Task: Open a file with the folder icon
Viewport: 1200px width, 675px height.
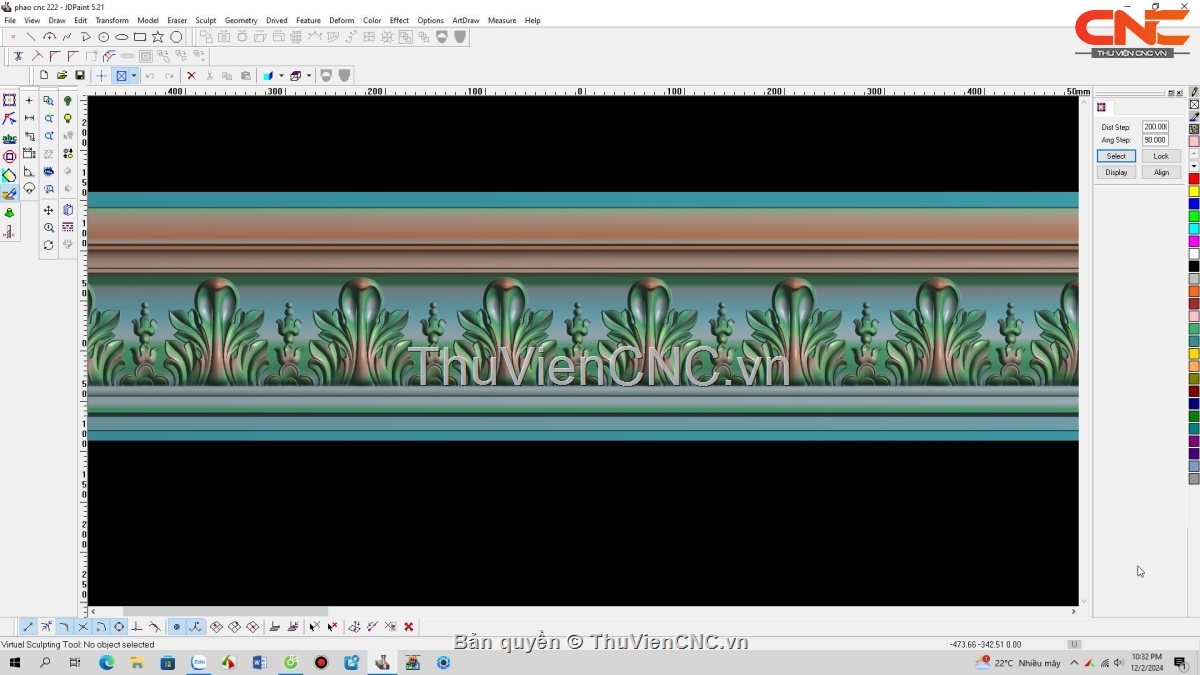Action: (62, 75)
